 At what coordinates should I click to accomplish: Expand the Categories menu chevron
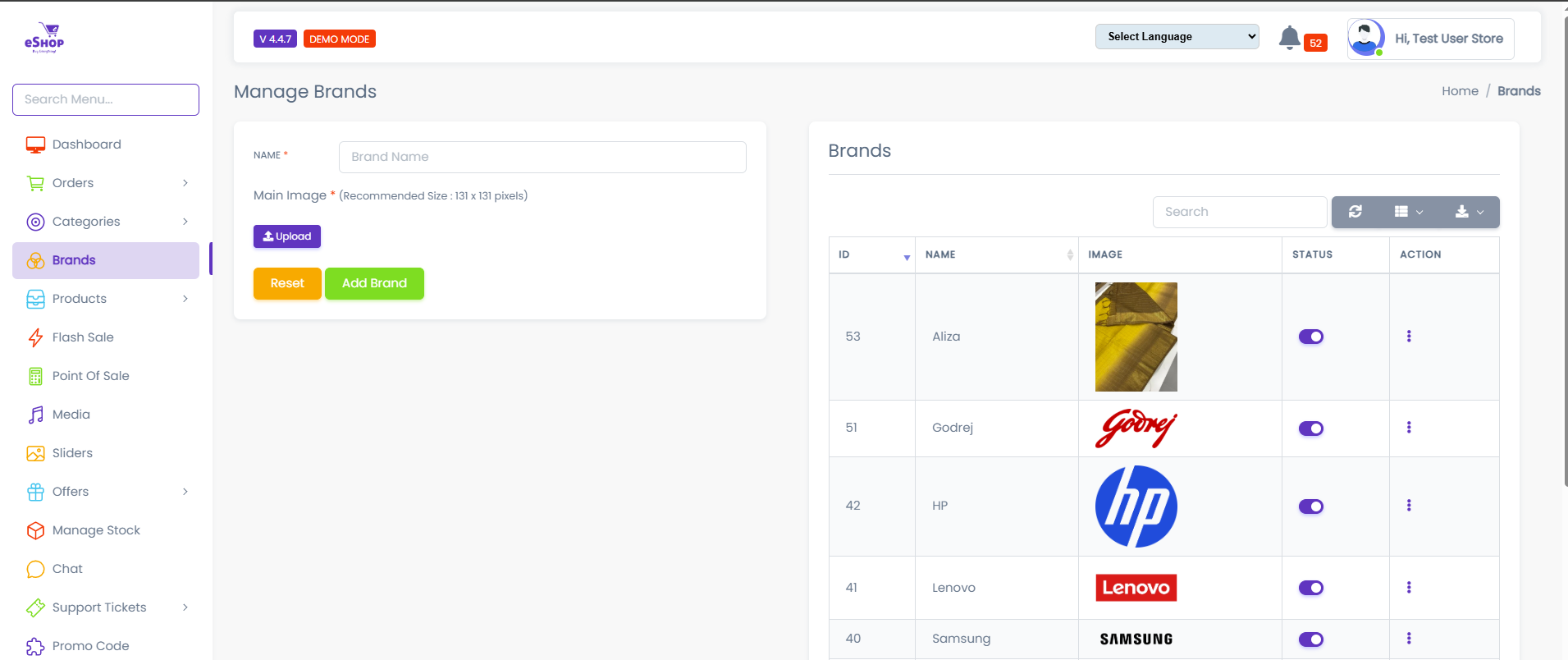pos(185,222)
